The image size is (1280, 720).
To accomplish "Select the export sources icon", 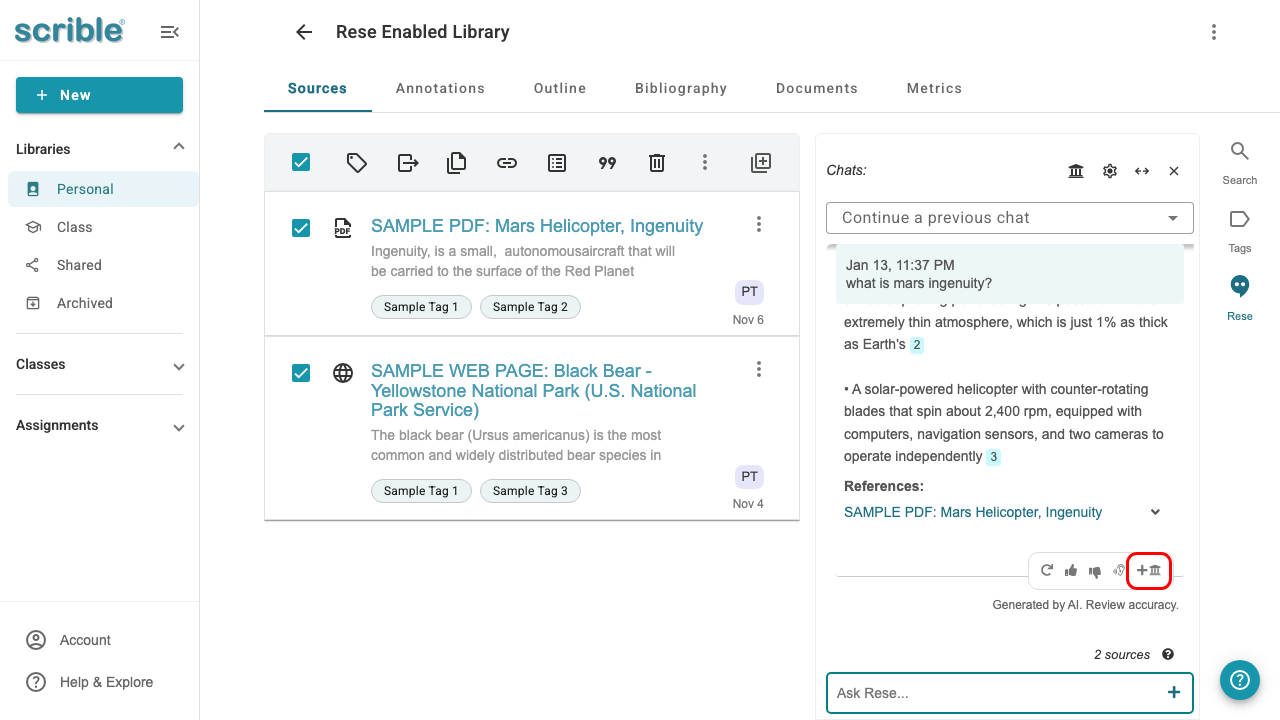I will point(407,162).
